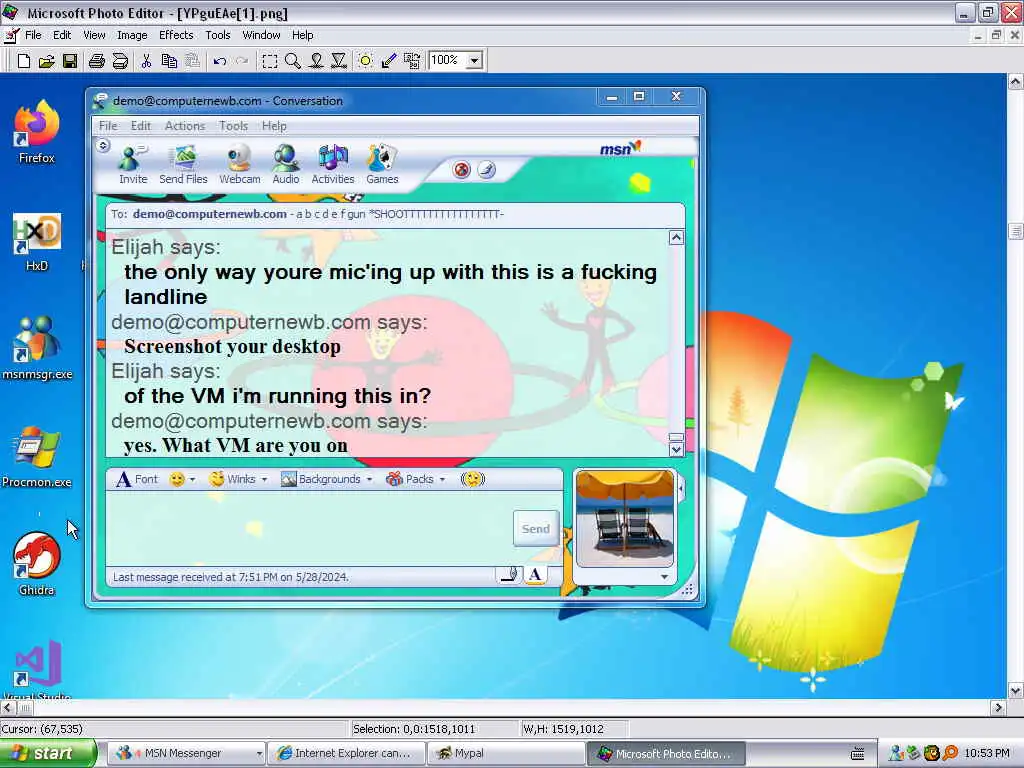
Task: Create a new image with the New toolbar icon
Action: 24,61
